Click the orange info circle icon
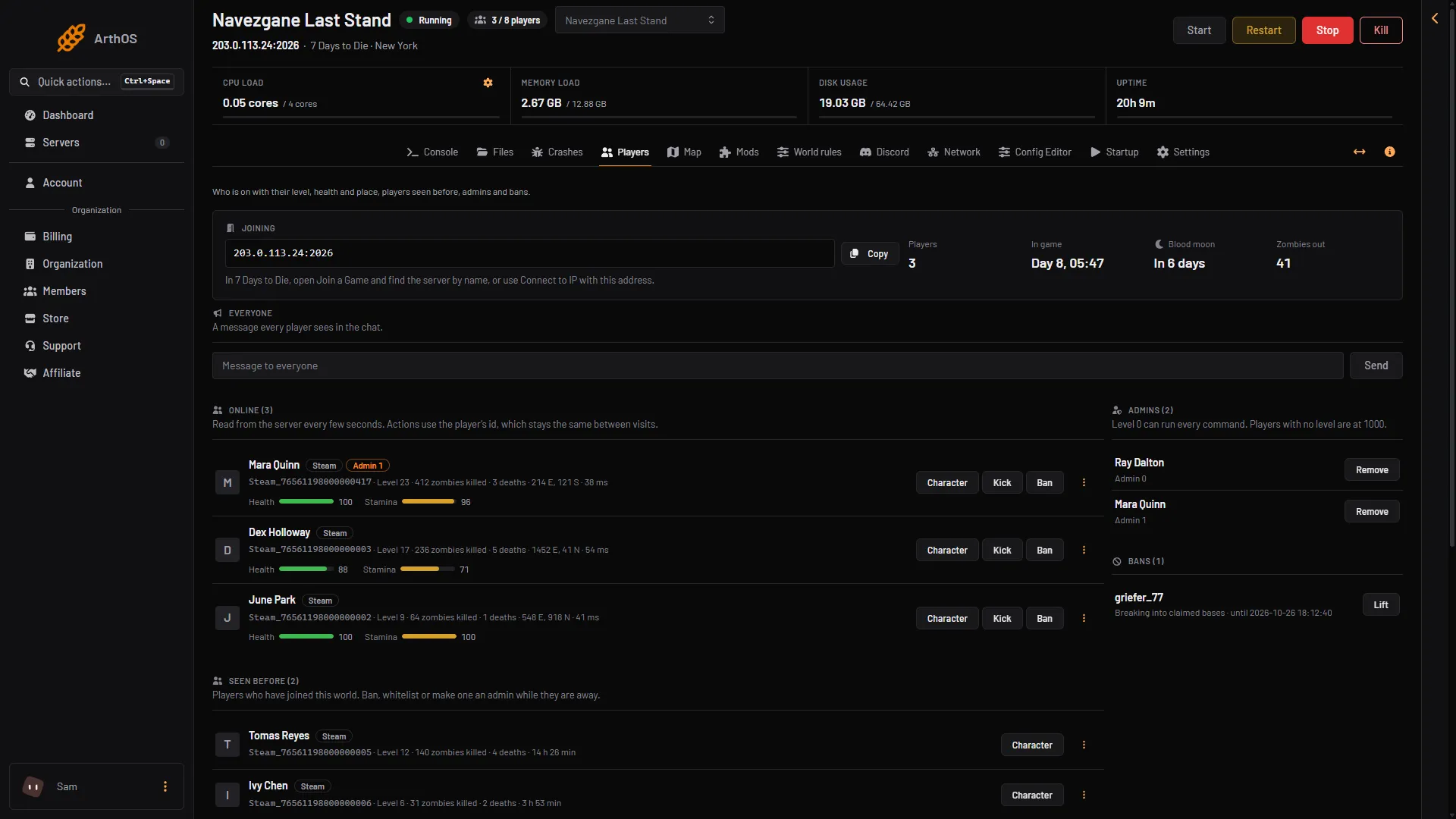The height and width of the screenshot is (819, 1456). pyautogui.click(x=1389, y=152)
